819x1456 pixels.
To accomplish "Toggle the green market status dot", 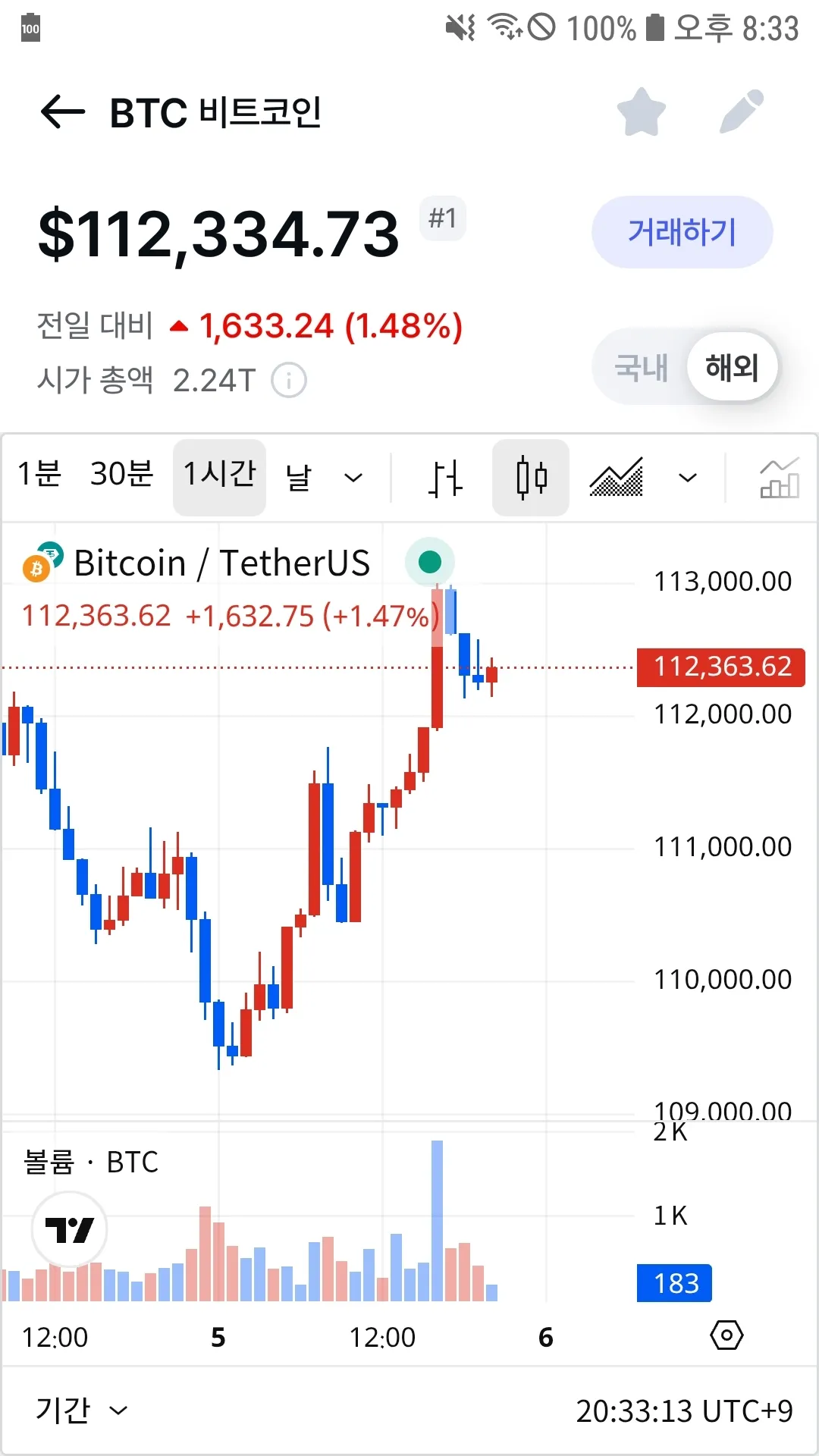I will 430,562.
